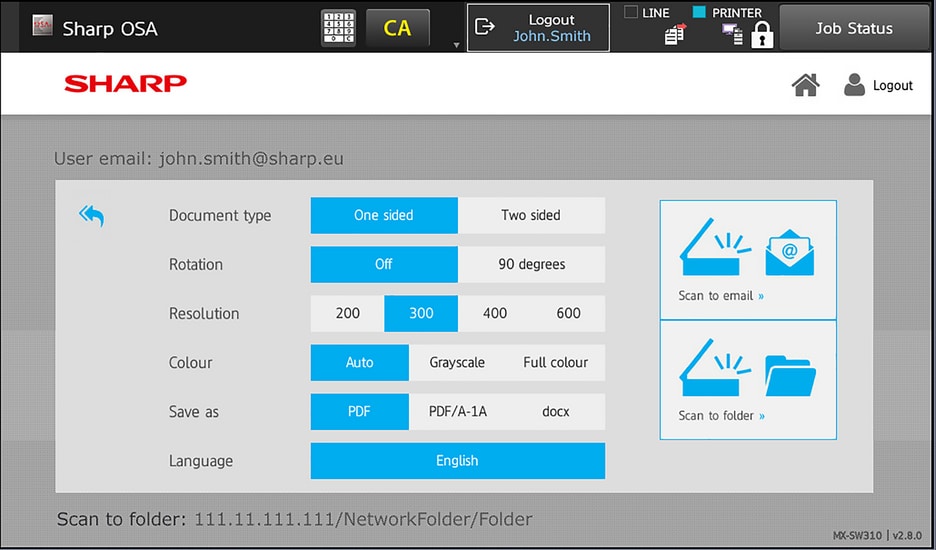Open the English language selector
The width and height of the screenshot is (936, 550).
pos(457,461)
